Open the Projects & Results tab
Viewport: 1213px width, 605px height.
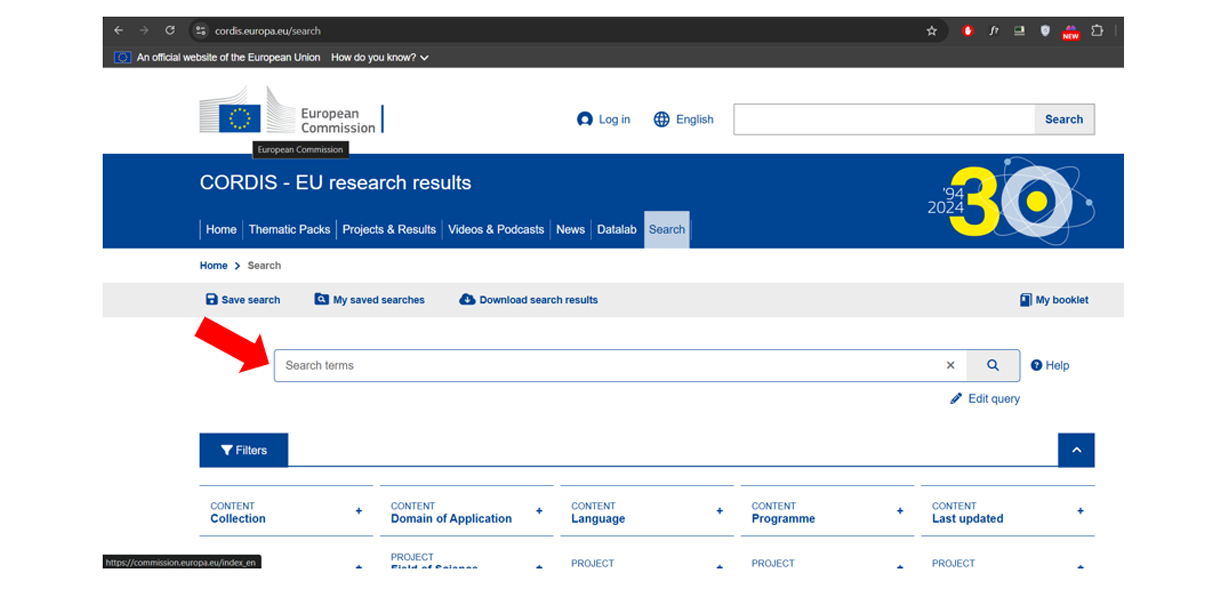(x=389, y=229)
